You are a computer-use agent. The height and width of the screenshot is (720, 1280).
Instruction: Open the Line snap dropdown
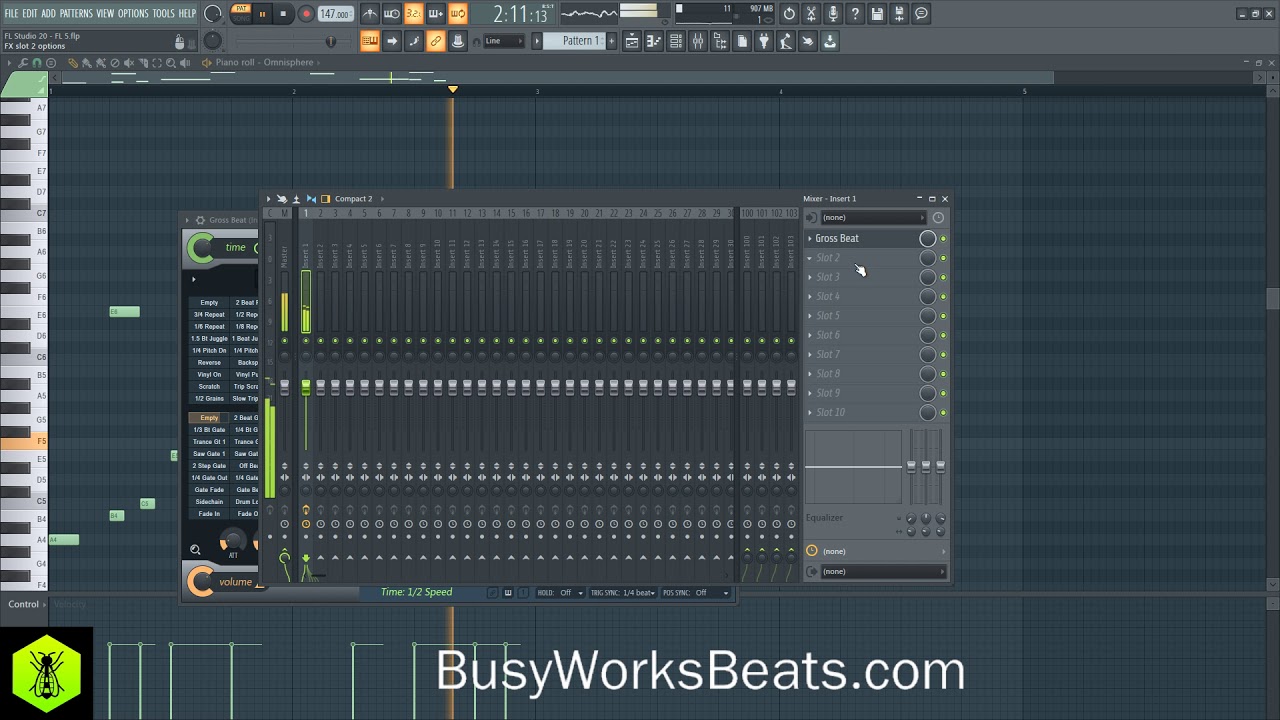coord(503,41)
